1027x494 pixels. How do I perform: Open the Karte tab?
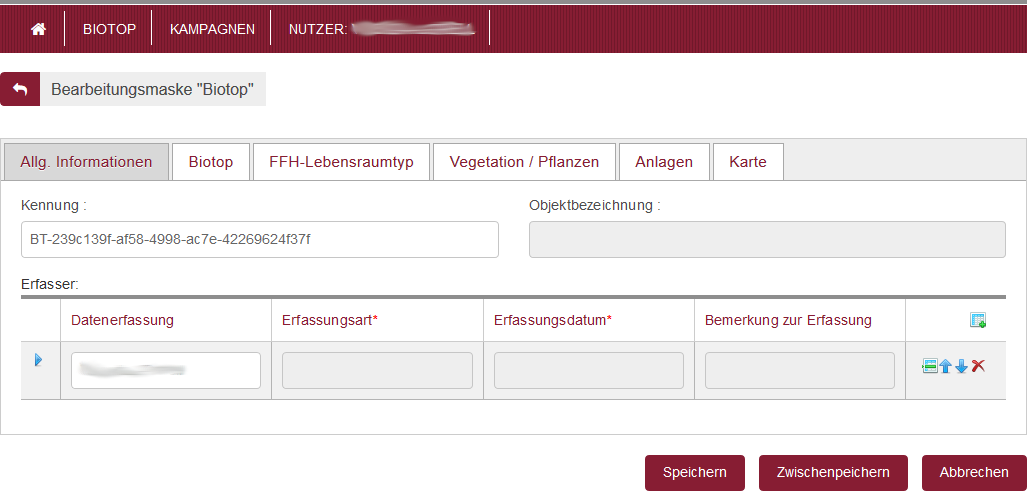(x=748, y=162)
